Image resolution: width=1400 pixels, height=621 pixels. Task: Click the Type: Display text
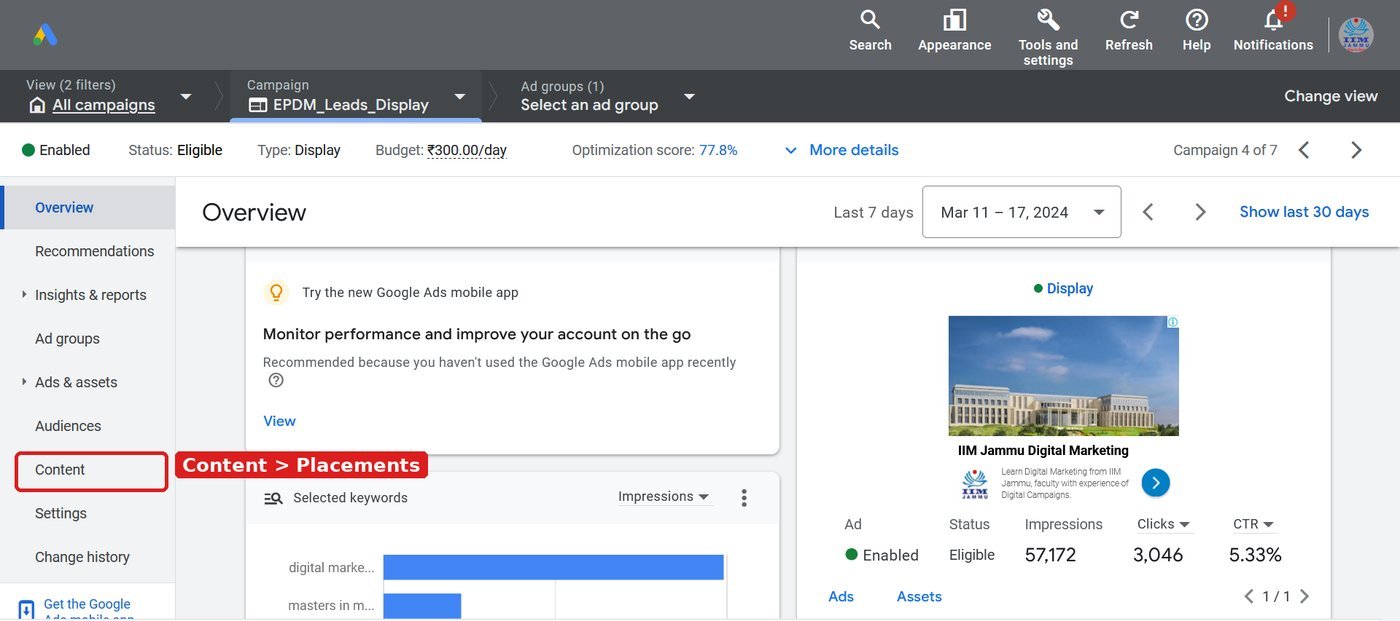click(x=299, y=150)
